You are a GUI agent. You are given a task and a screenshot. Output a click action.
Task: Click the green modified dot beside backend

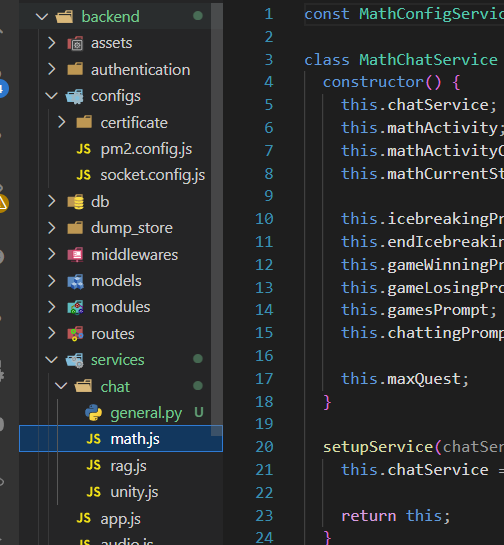[x=198, y=16]
